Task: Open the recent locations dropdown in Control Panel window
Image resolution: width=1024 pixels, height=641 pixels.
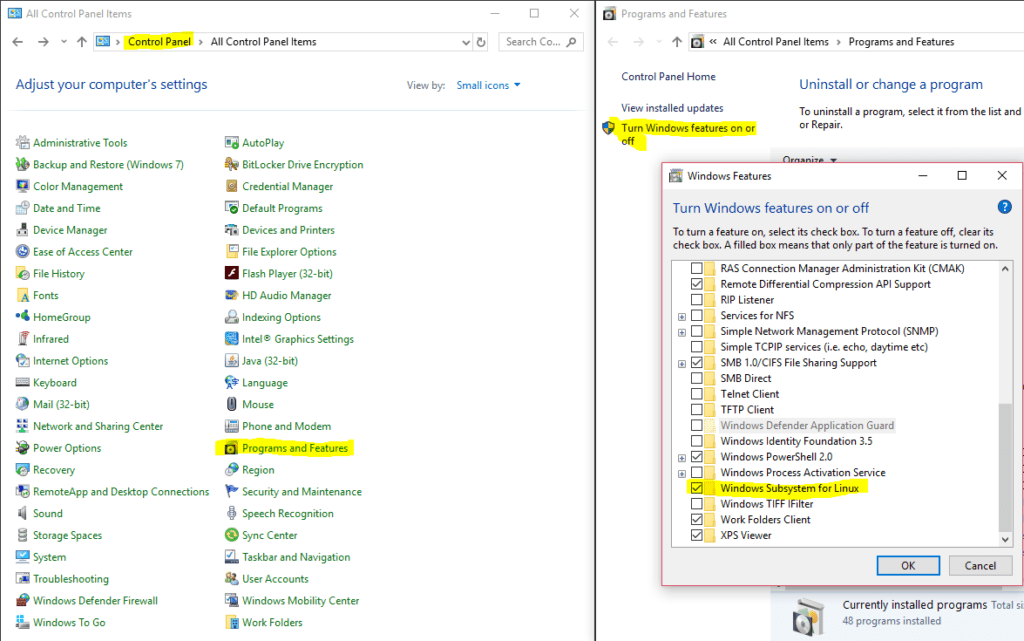Action: click(63, 42)
